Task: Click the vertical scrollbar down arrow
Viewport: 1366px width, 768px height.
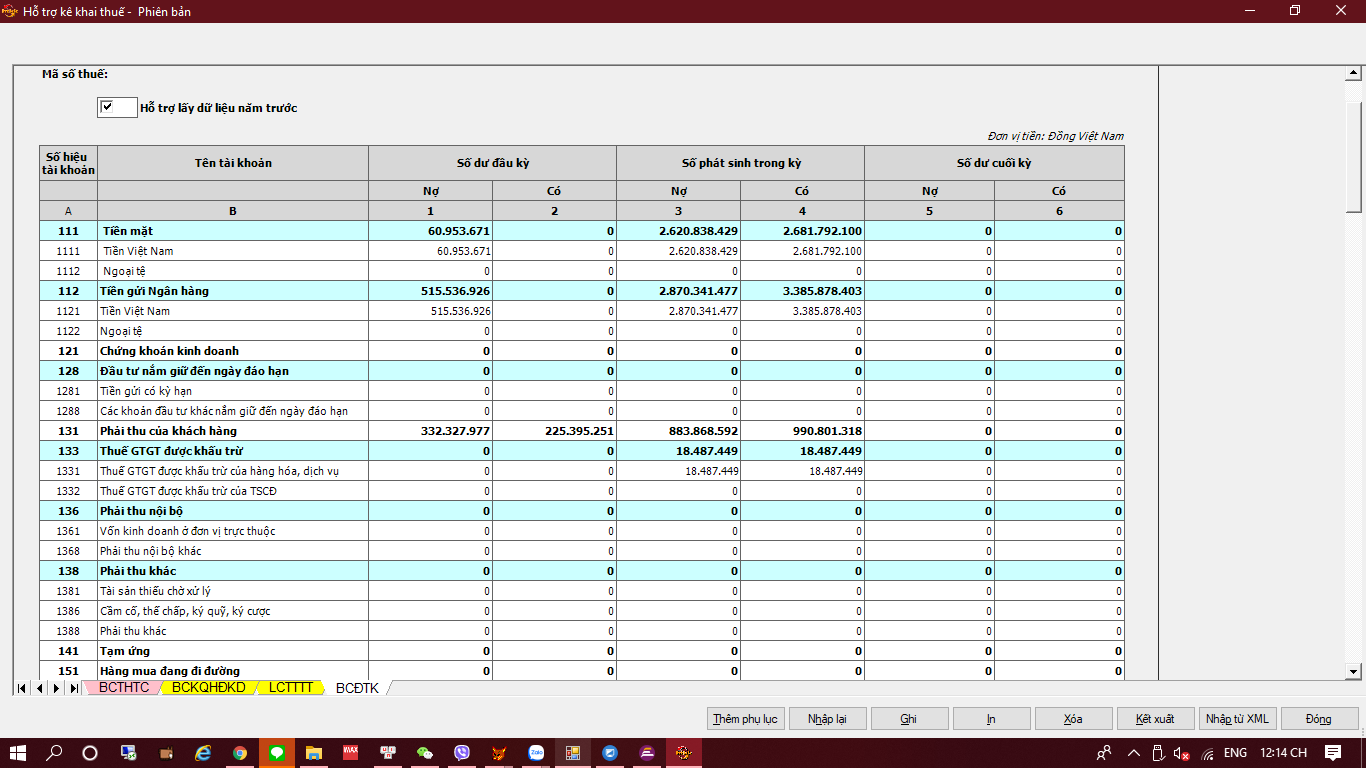Action: (x=1354, y=671)
